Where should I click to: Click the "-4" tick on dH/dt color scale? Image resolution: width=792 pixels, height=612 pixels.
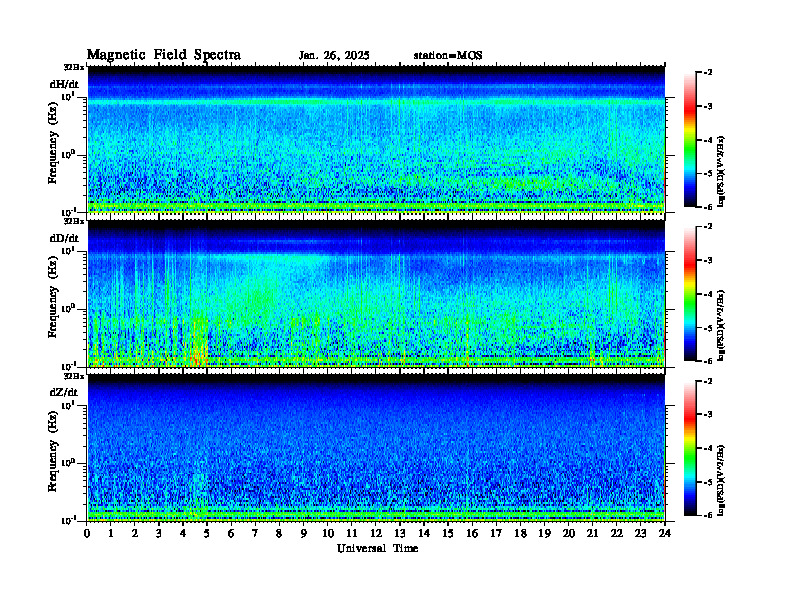pos(708,140)
